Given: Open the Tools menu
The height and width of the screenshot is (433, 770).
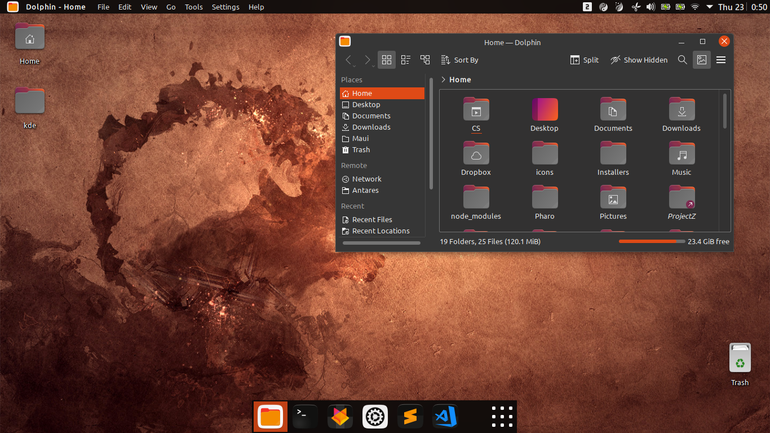Looking at the screenshot, I should [193, 7].
